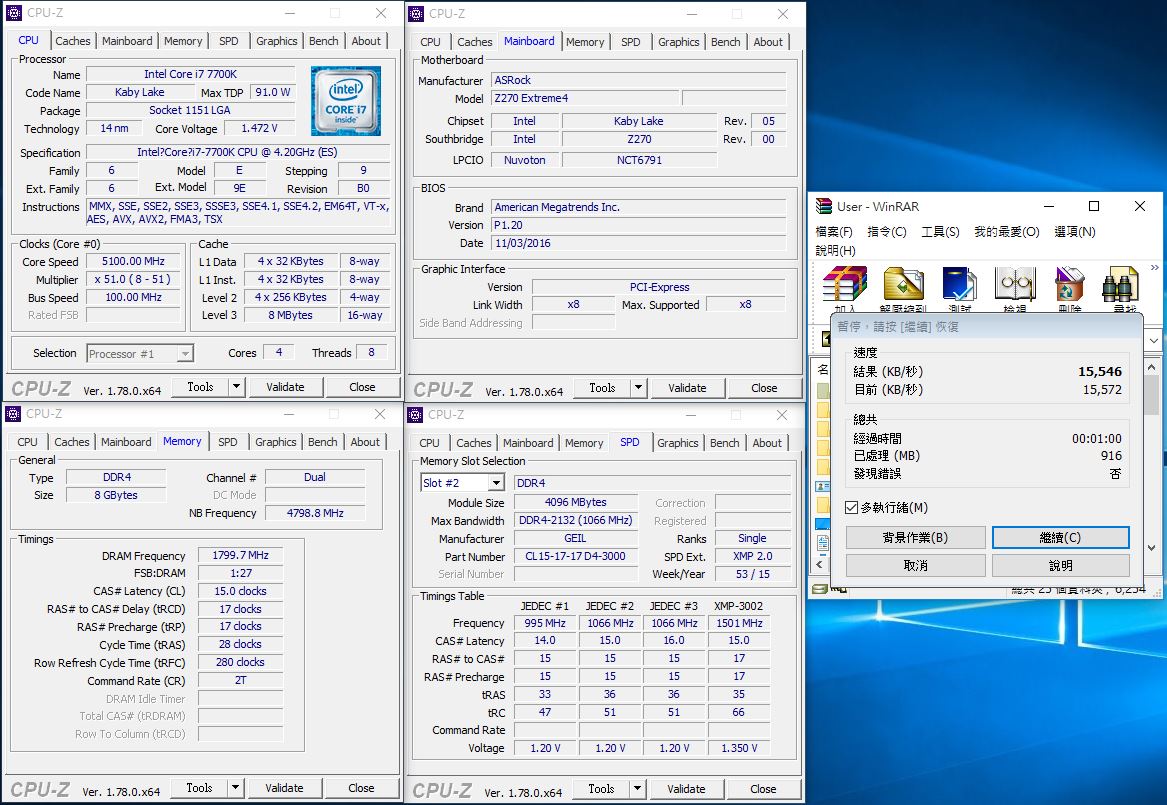Open WinRAR 工具(S) Tools menu

click(941, 231)
